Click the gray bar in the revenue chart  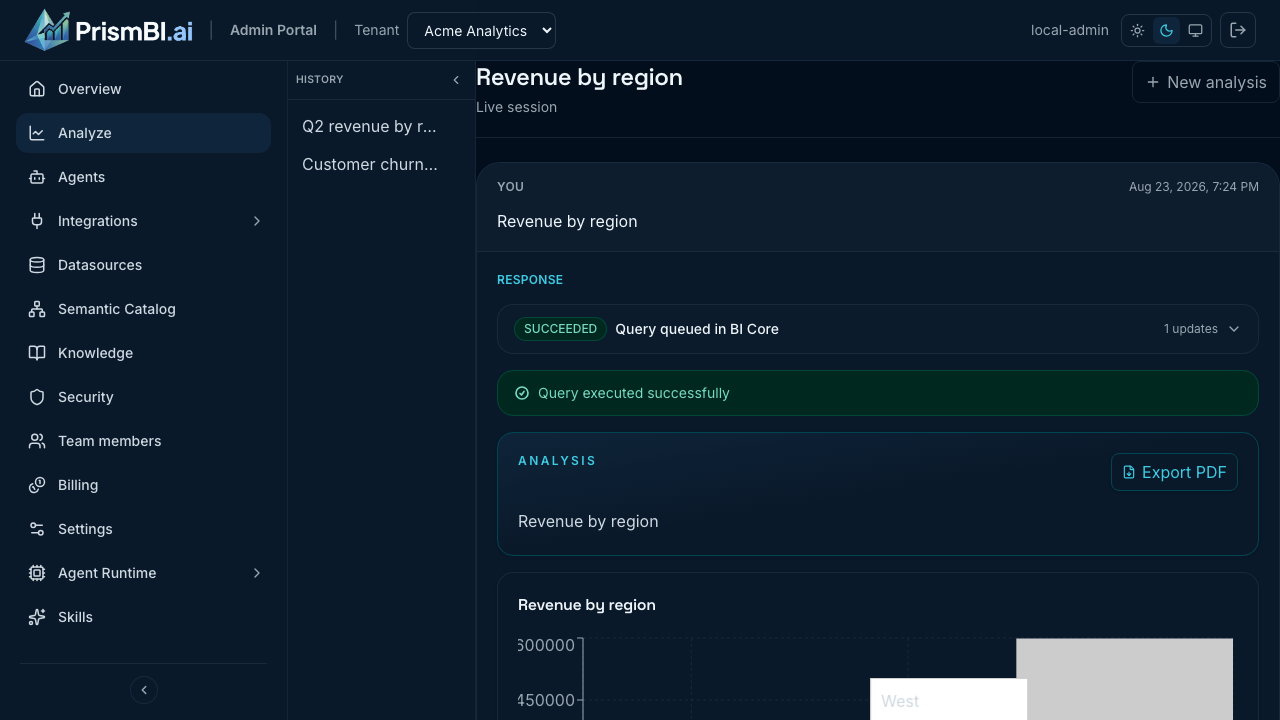1124,679
